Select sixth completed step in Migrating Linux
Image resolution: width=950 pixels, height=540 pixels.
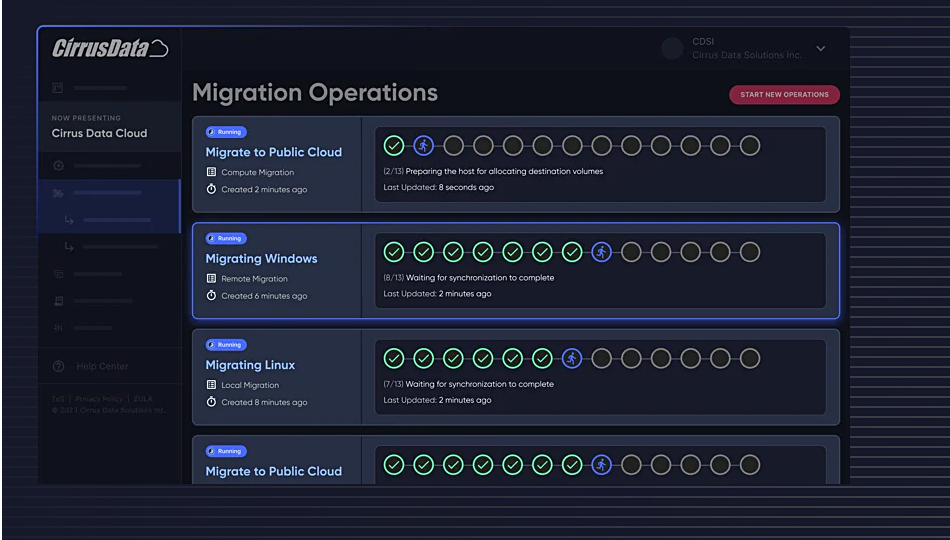click(542, 359)
